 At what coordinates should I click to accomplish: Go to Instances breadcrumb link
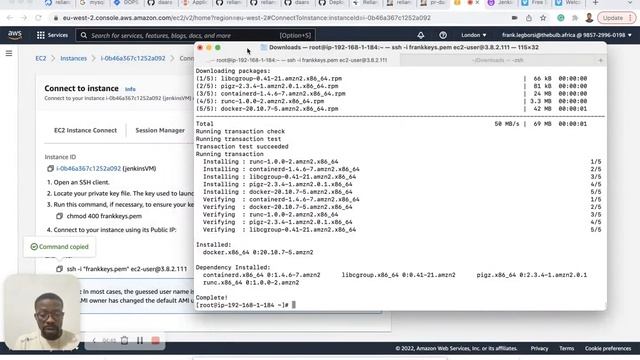[x=73, y=58]
